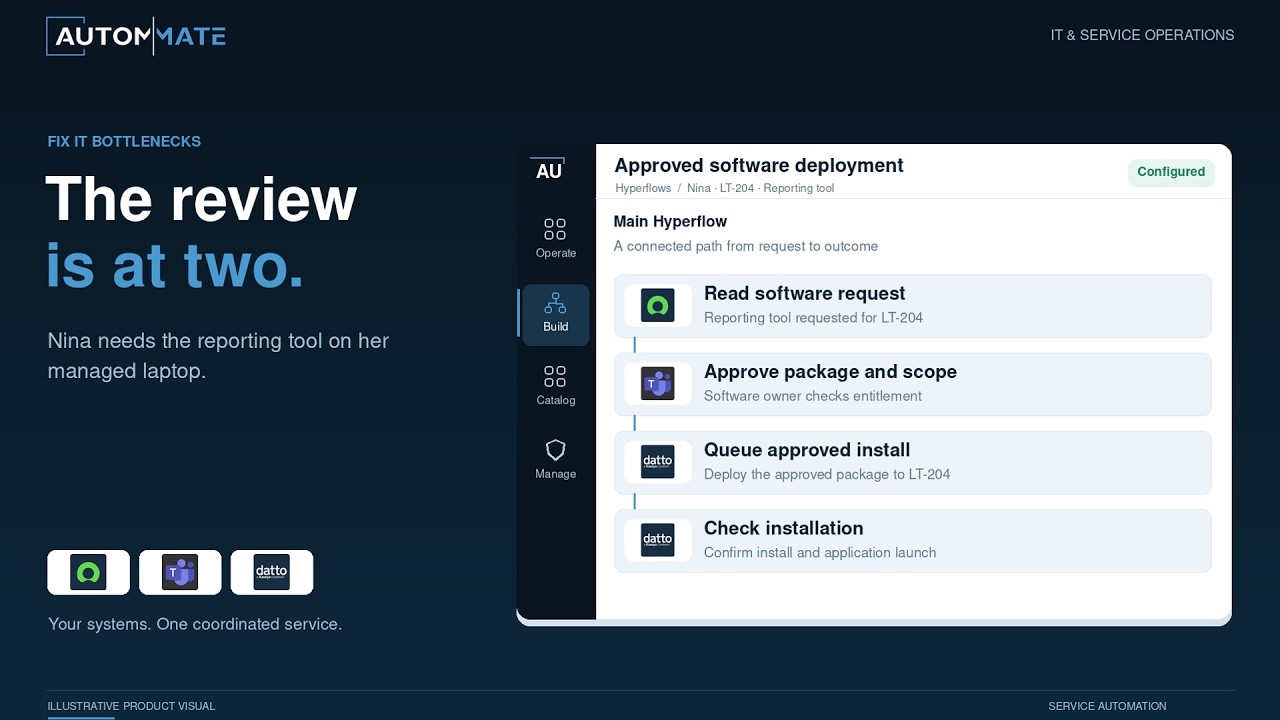Screen dimensions: 1280x720
Task: Click the green ring badge above 'Your systems'
Action: [88, 572]
